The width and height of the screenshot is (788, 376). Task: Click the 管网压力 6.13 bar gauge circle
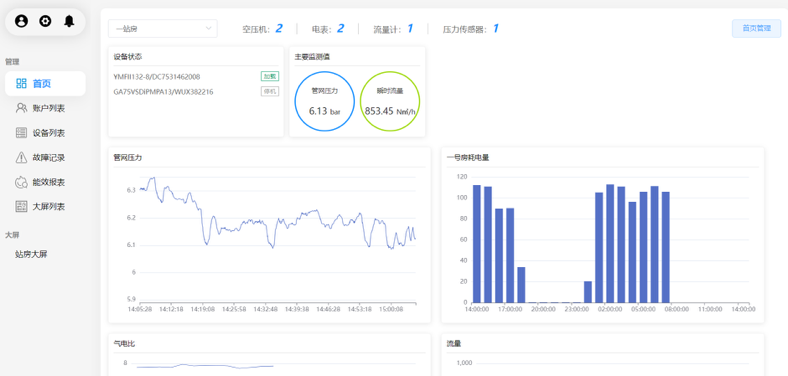tap(324, 101)
